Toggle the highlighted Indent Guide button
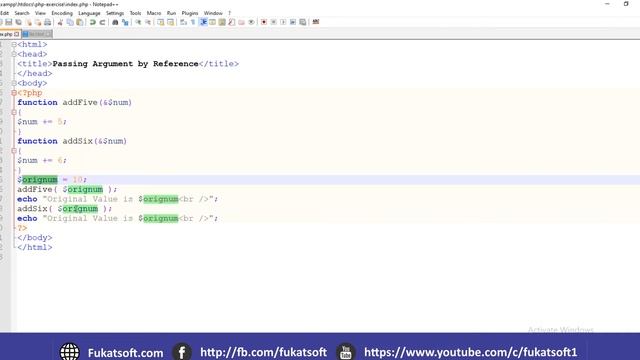This screenshot has height=360, width=640. (x=203, y=22)
